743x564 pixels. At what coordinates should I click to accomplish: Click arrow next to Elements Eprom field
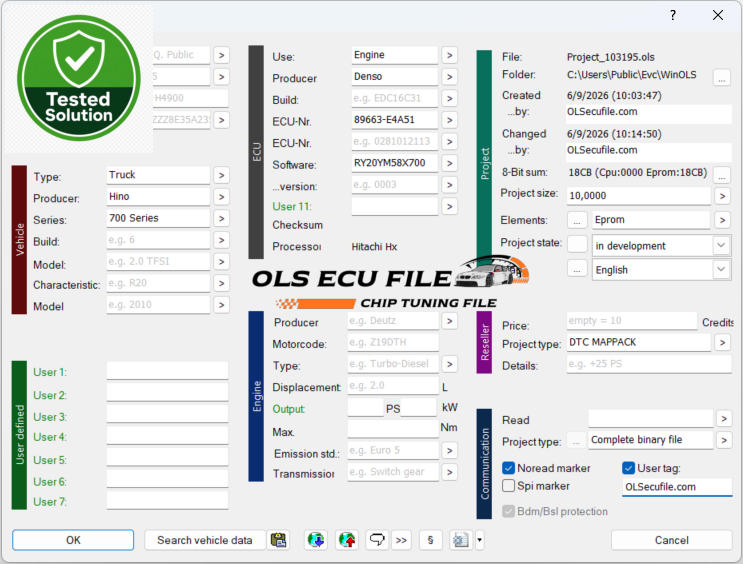[x=722, y=220]
